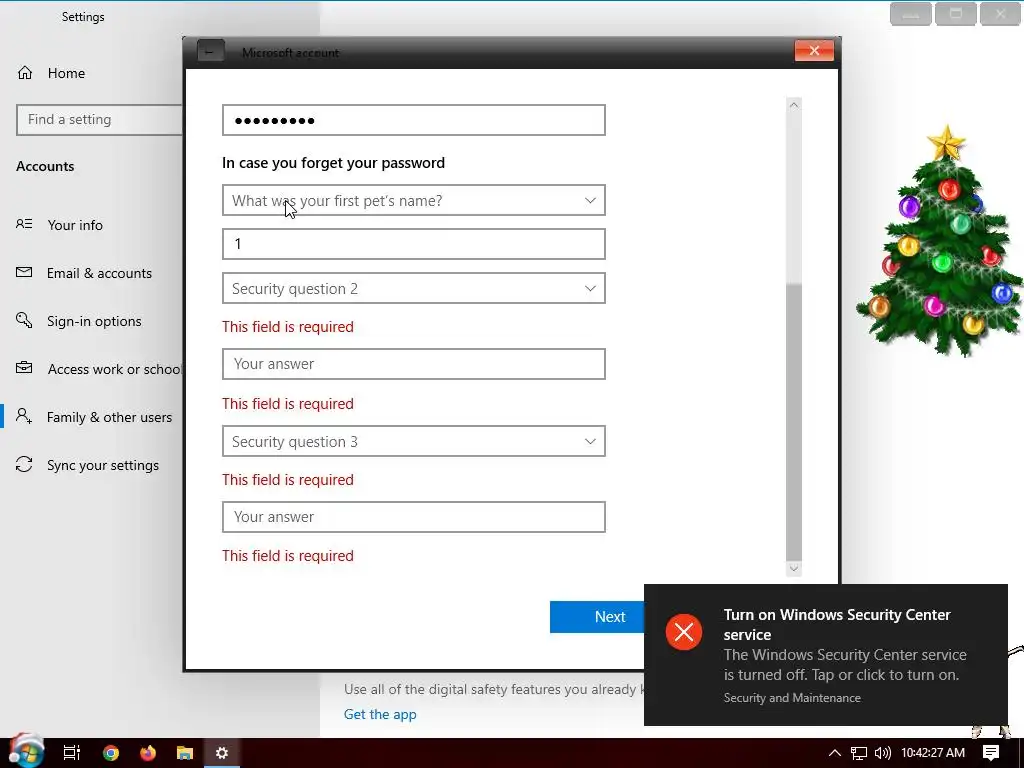The height and width of the screenshot is (768, 1024).
Task: Expand the Security question 3 dropdown
Action: click(x=413, y=441)
